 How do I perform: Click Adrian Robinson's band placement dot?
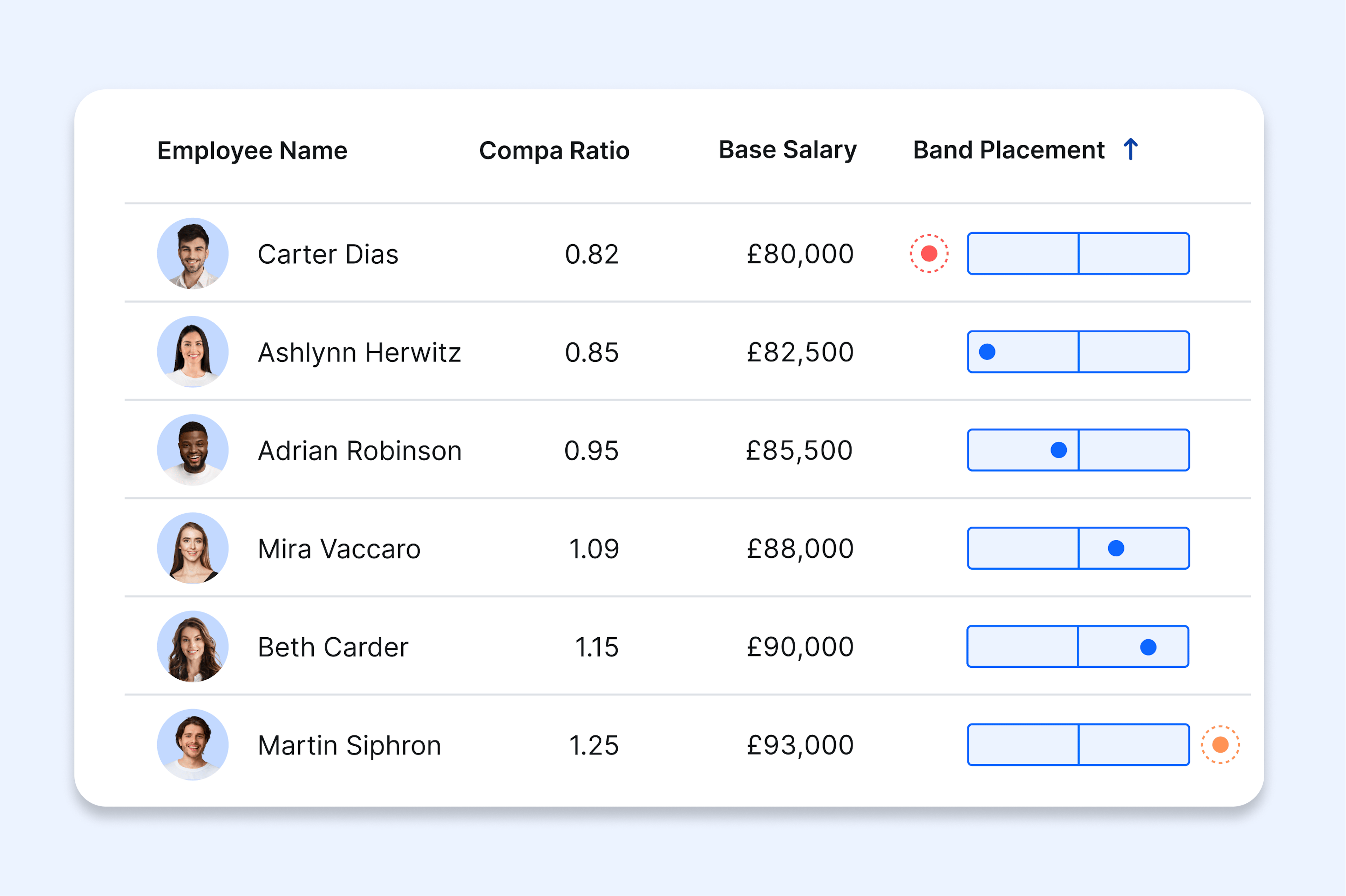point(1058,450)
